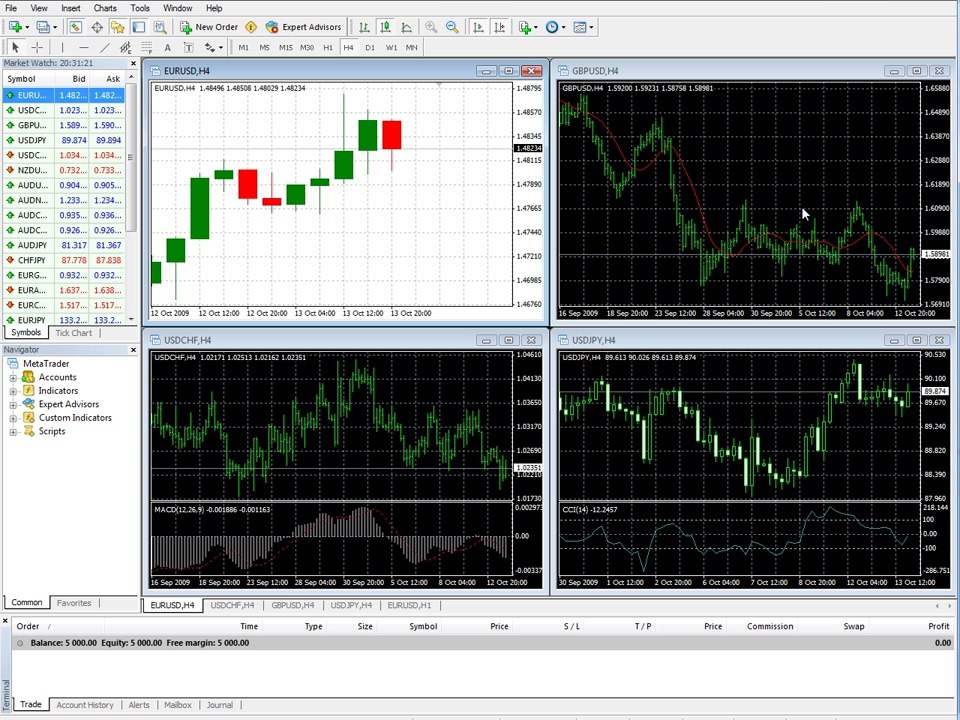The image size is (960, 720).
Task: Open the Data Window toolbar icon
Action: [97, 27]
